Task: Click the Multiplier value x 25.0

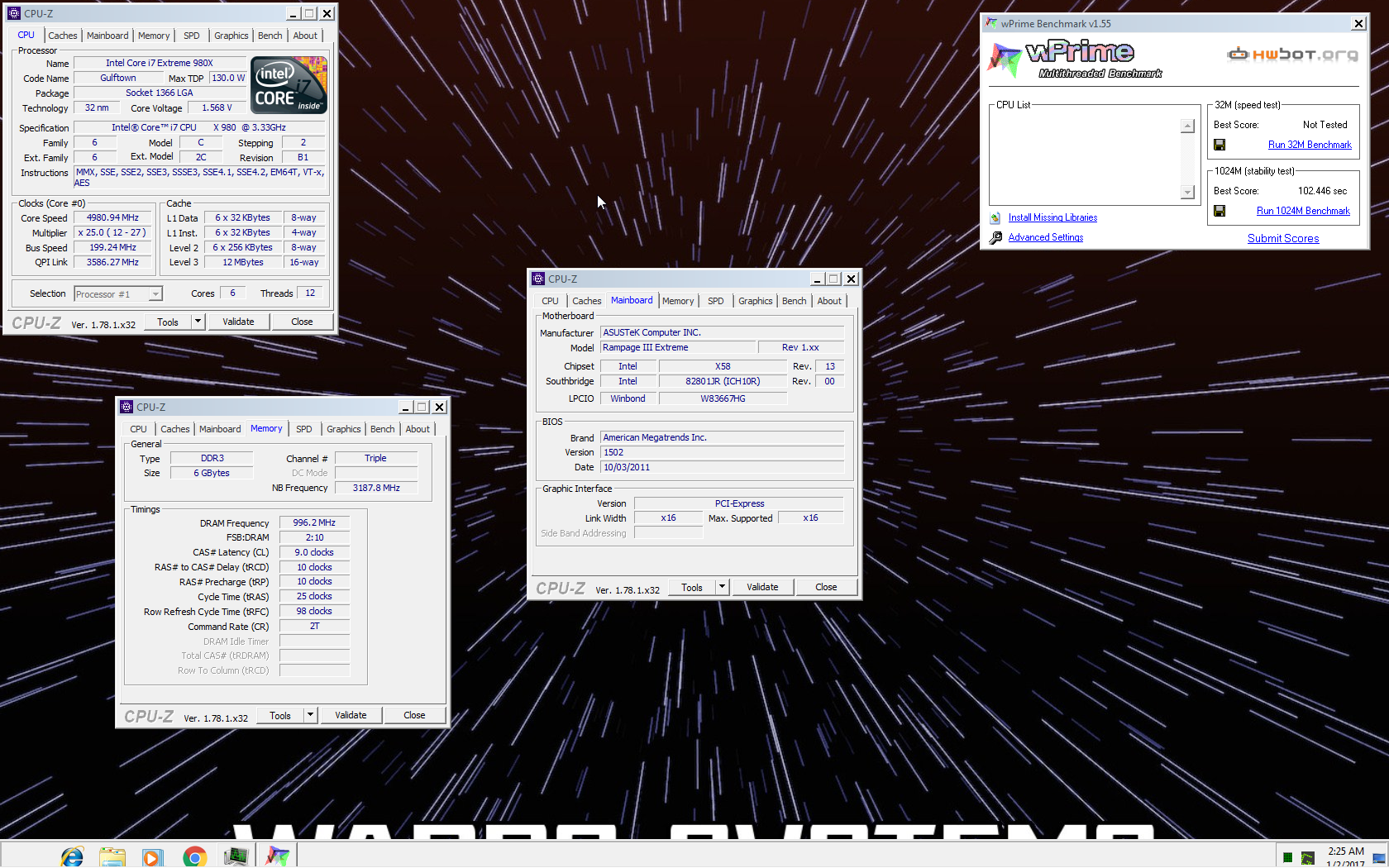Action: pos(112,233)
